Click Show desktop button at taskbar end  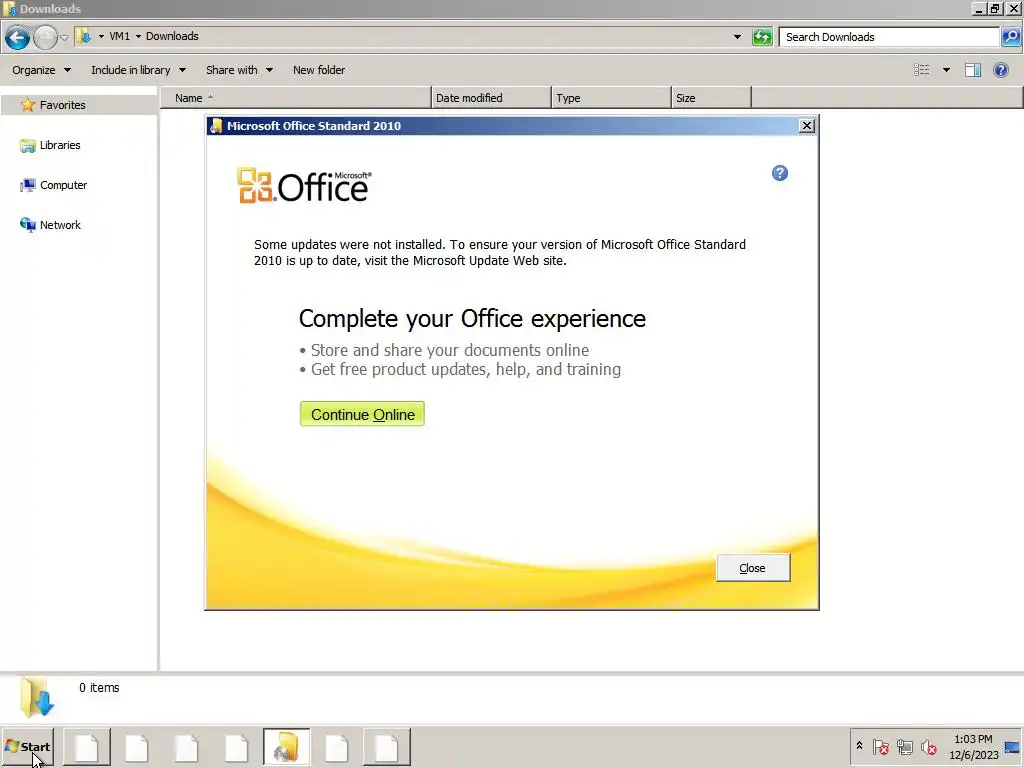[1013, 746]
